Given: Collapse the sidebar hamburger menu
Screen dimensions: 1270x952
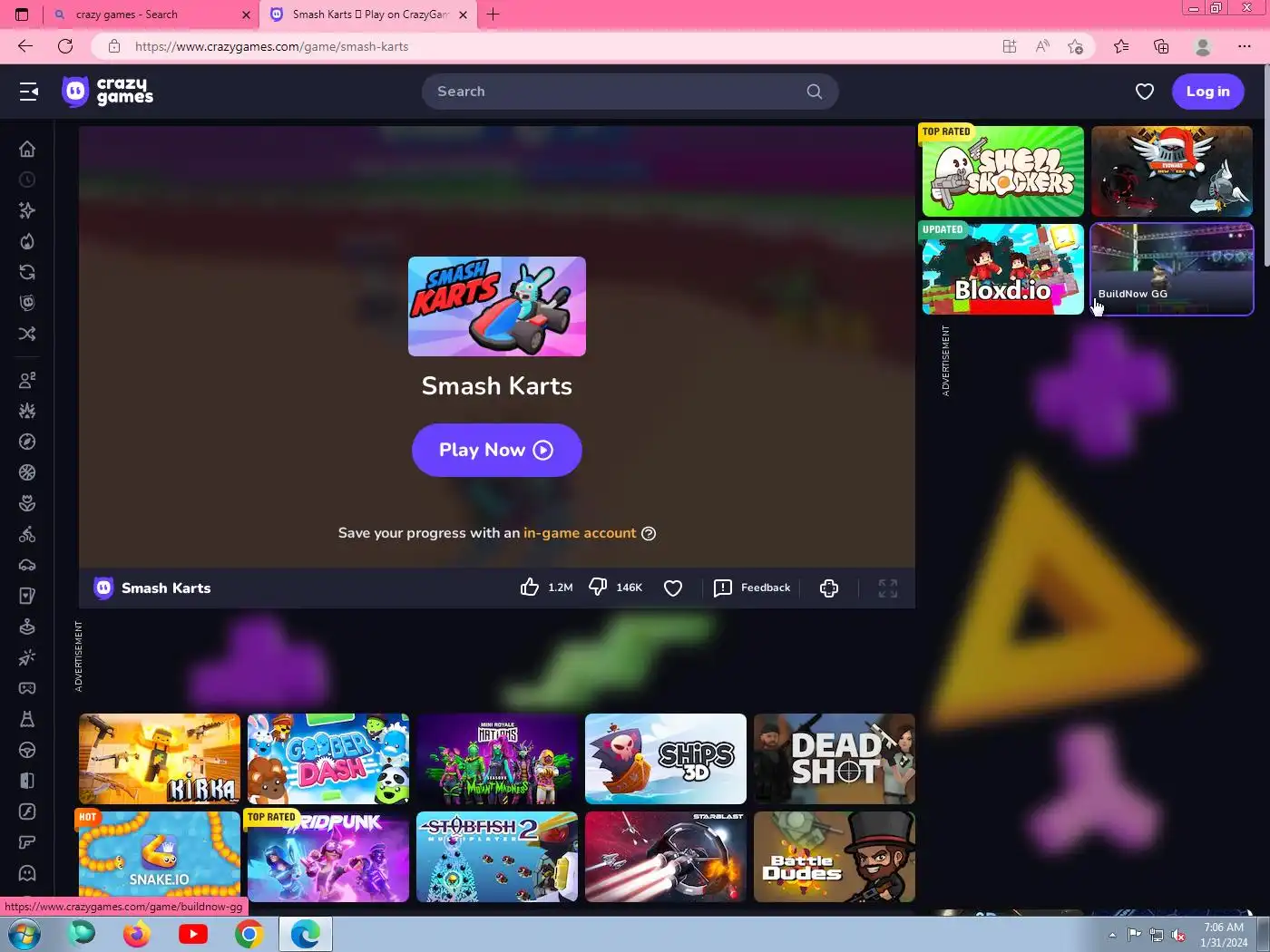Looking at the screenshot, I should tap(29, 92).
